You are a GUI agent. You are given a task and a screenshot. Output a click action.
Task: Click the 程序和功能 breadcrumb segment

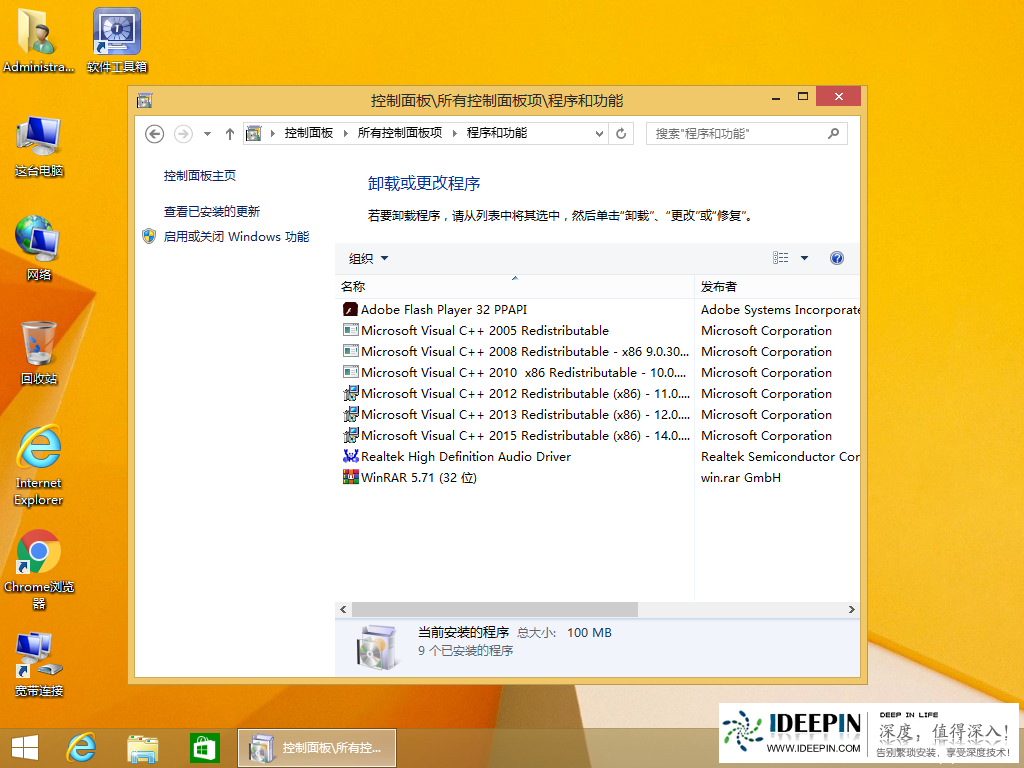click(497, 133)
